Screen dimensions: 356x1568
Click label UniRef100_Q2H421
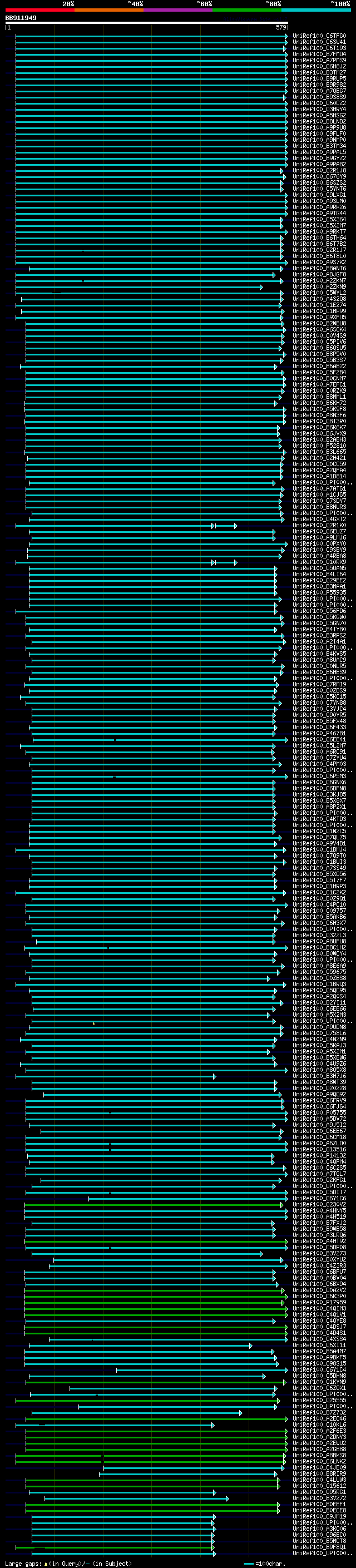coord(319,458)
